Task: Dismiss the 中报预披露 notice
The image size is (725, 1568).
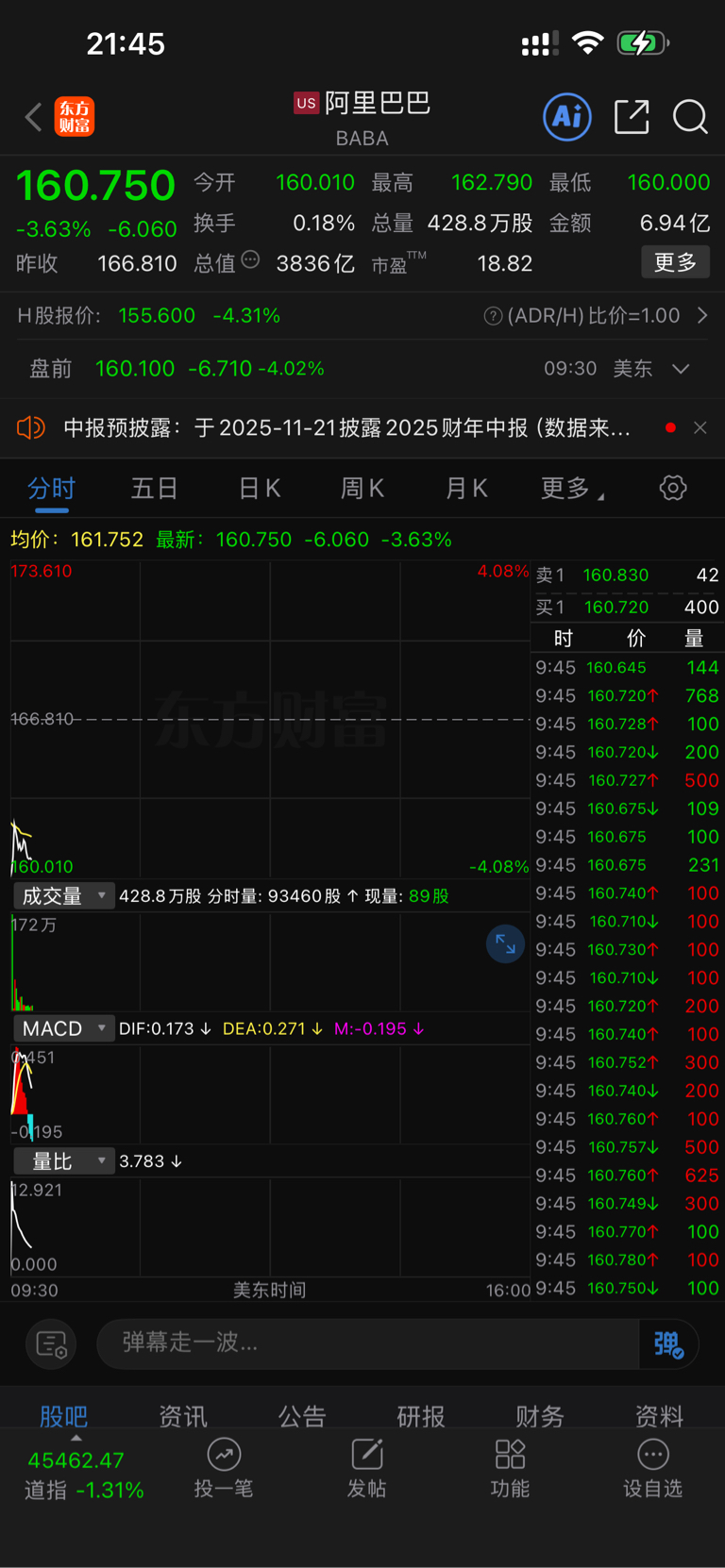Action: (x=700, y=427)
